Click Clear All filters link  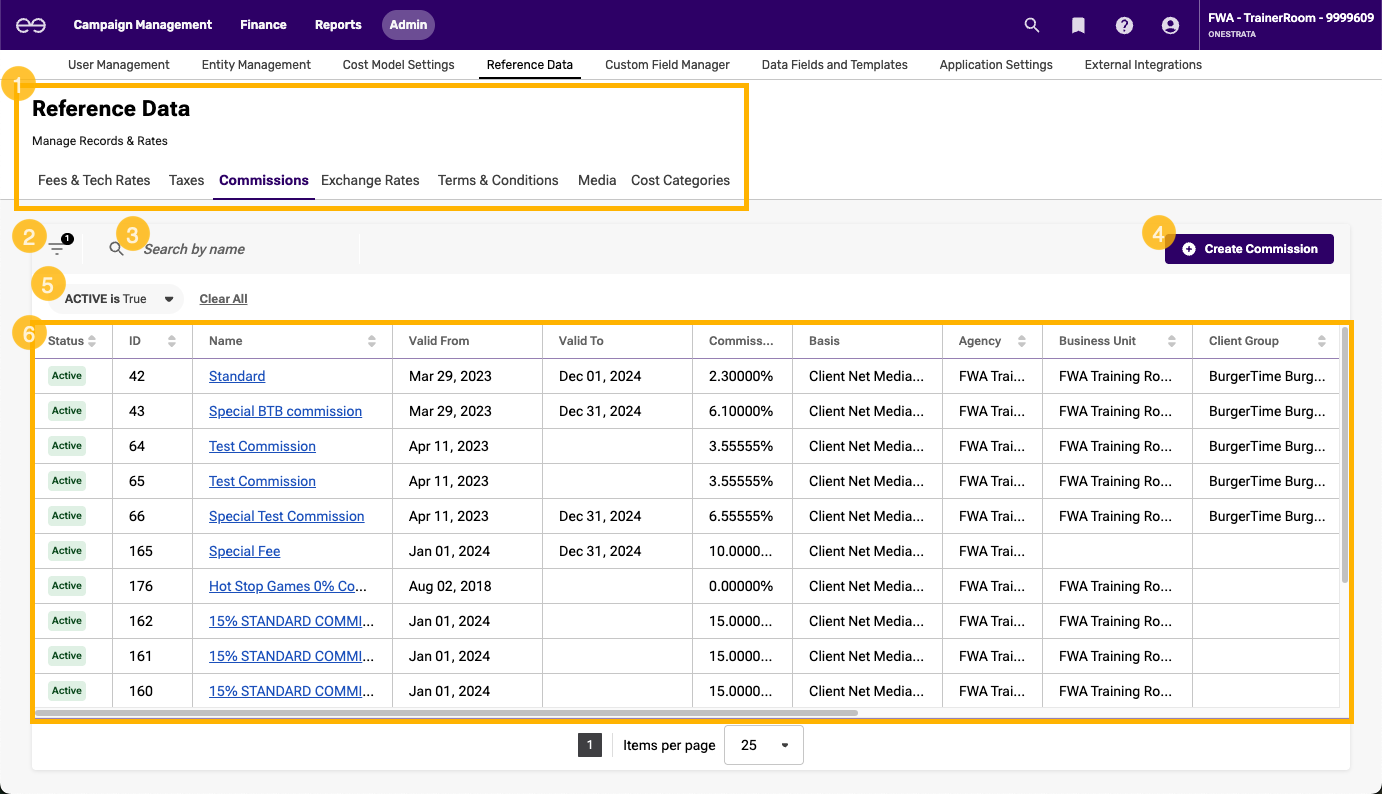click(x=223, y=299)
